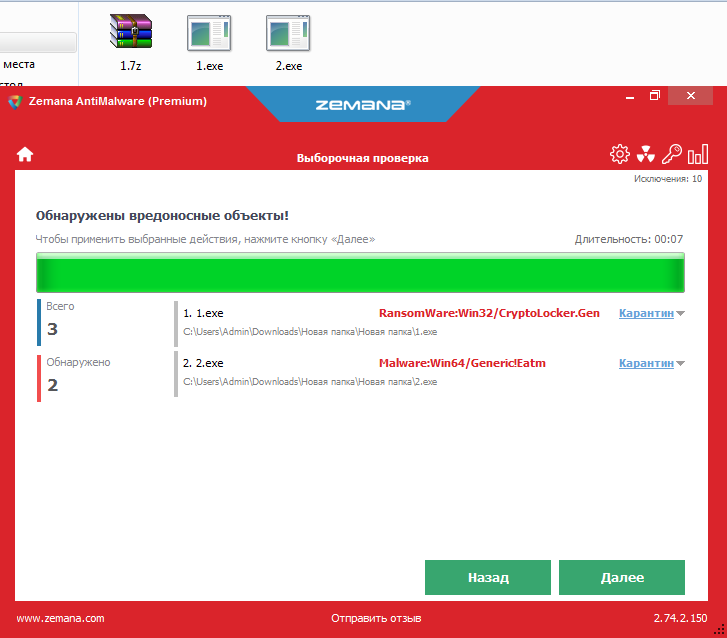Click file path ending in \2.exe
The height and width of the screenshot is (638, 727).
coord(310,382)
